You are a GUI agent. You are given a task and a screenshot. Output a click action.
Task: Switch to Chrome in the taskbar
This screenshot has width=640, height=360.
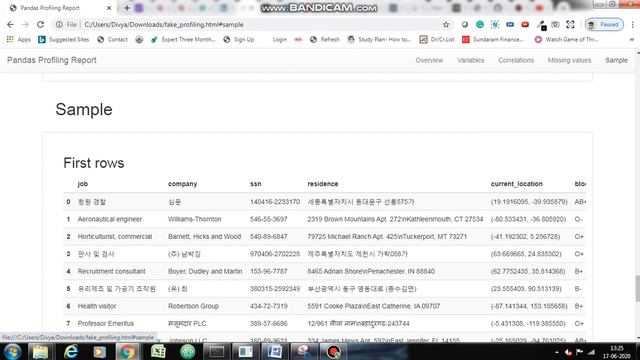(127, 351)
